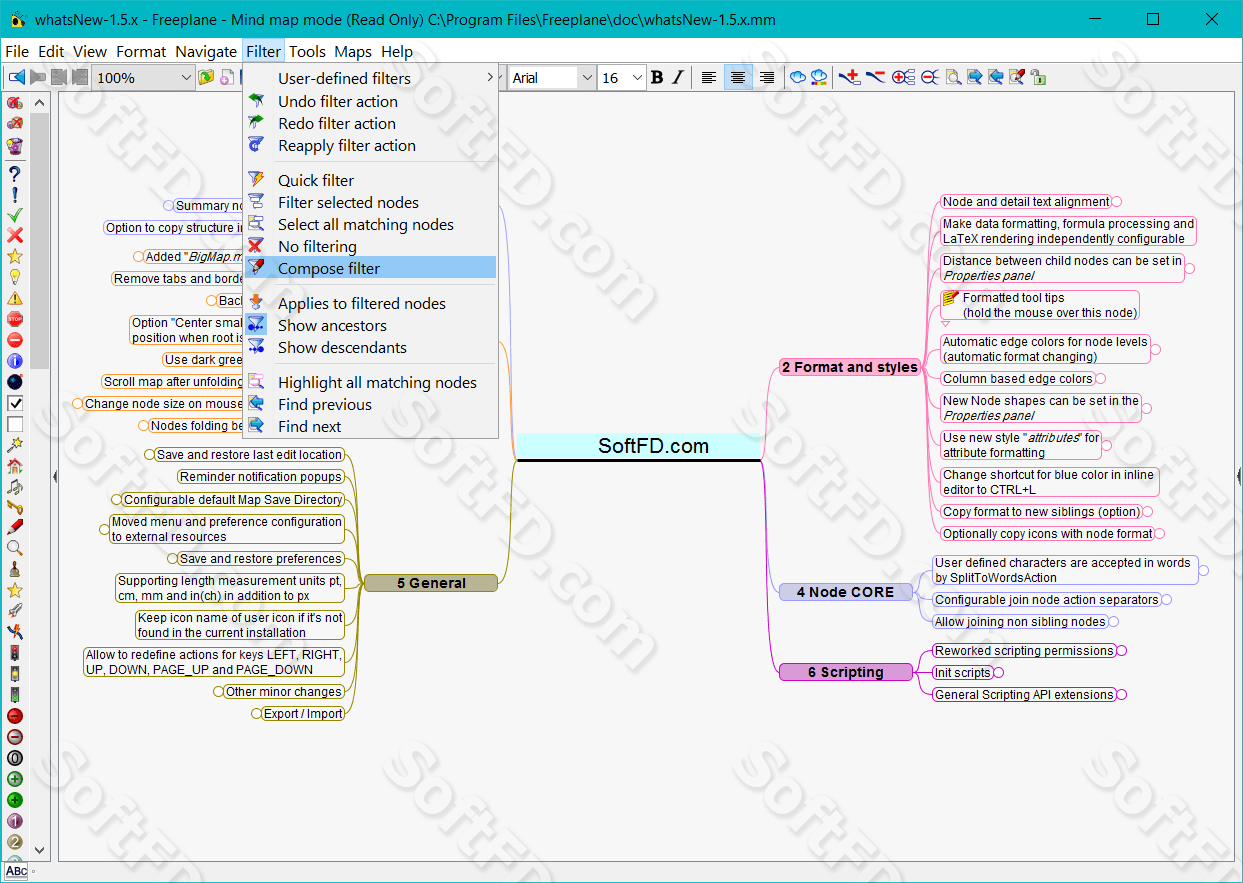Open the Maps menu

[x=353, y=51]
